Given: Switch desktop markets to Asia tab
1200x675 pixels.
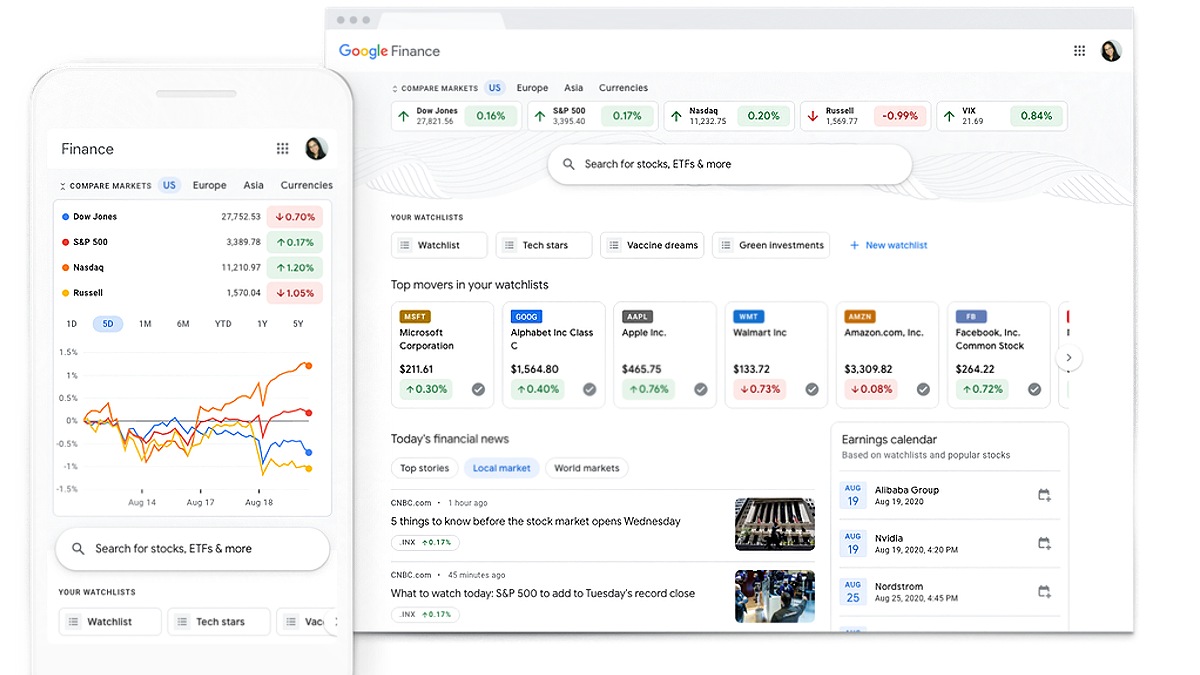Looking at the screenshot, I should click(573, 88).
